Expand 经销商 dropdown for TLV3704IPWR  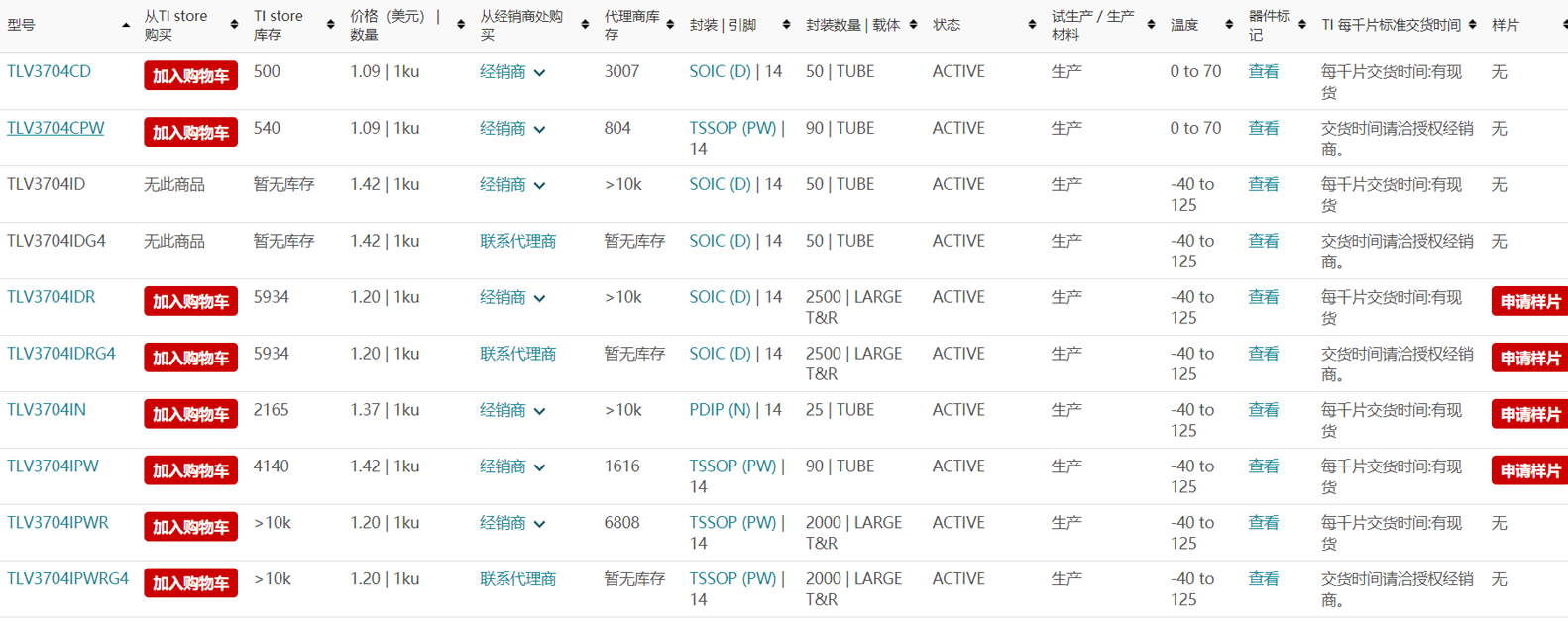539,524
